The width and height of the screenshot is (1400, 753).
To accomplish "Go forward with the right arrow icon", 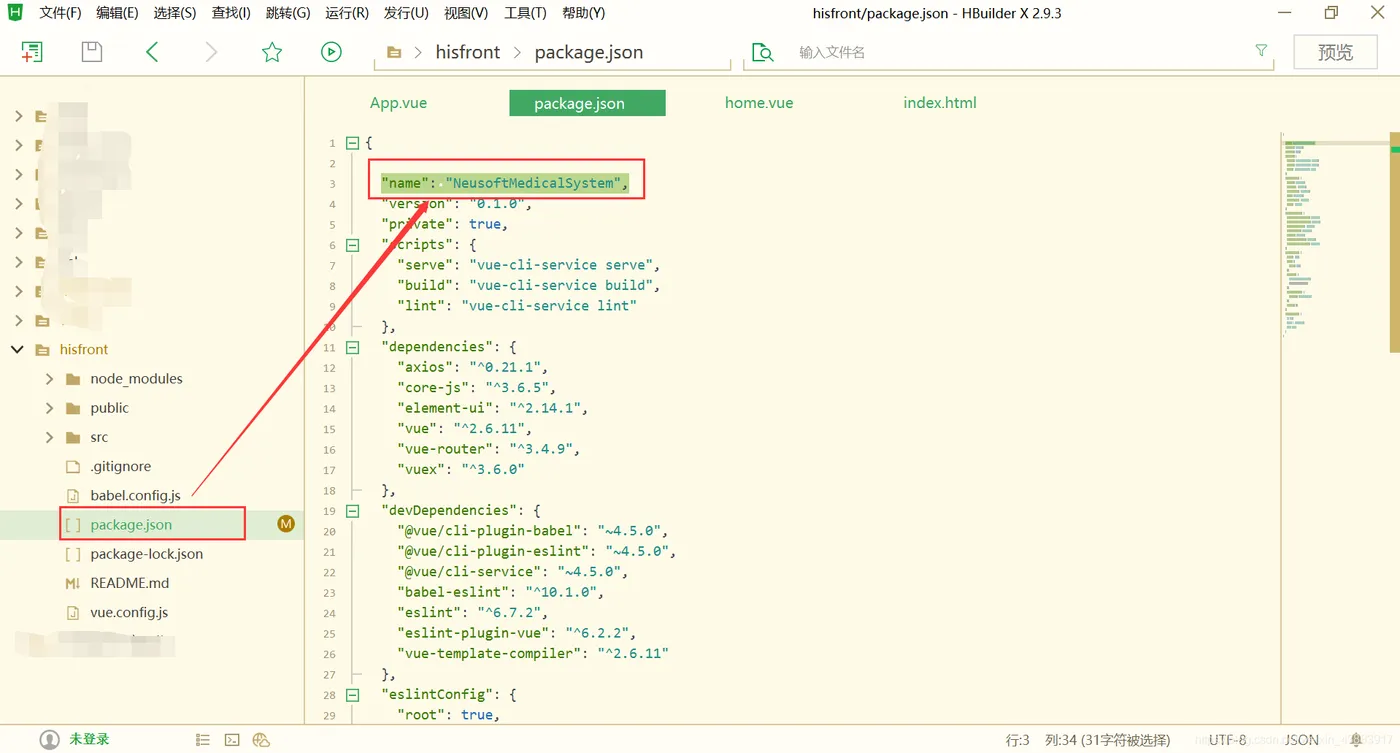I will (x=211, y=52).
